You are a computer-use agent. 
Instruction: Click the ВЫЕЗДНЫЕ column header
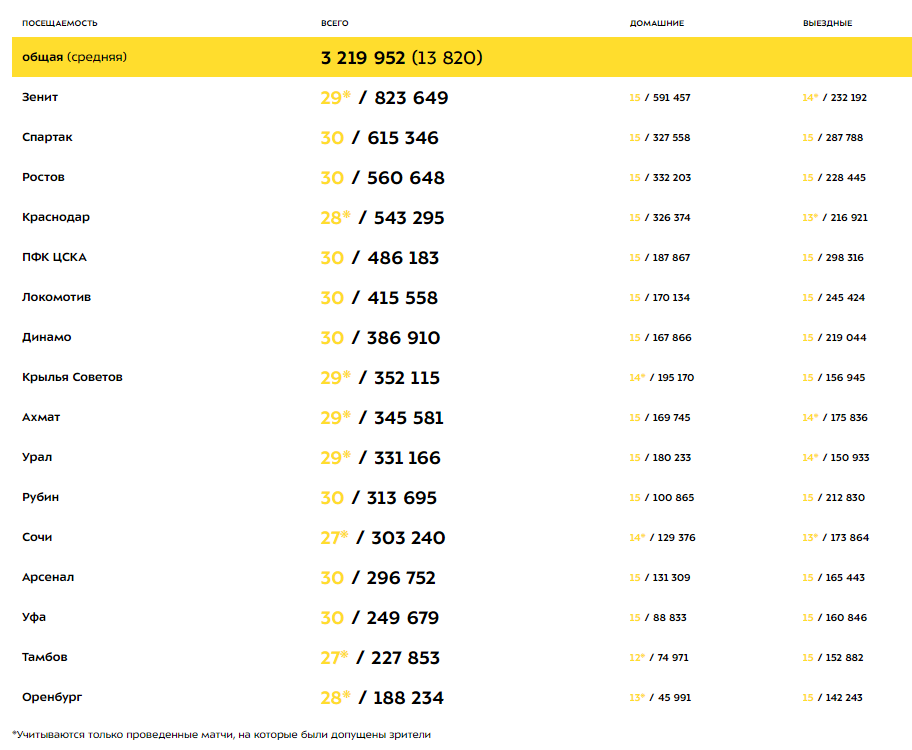tap(827, 23)
